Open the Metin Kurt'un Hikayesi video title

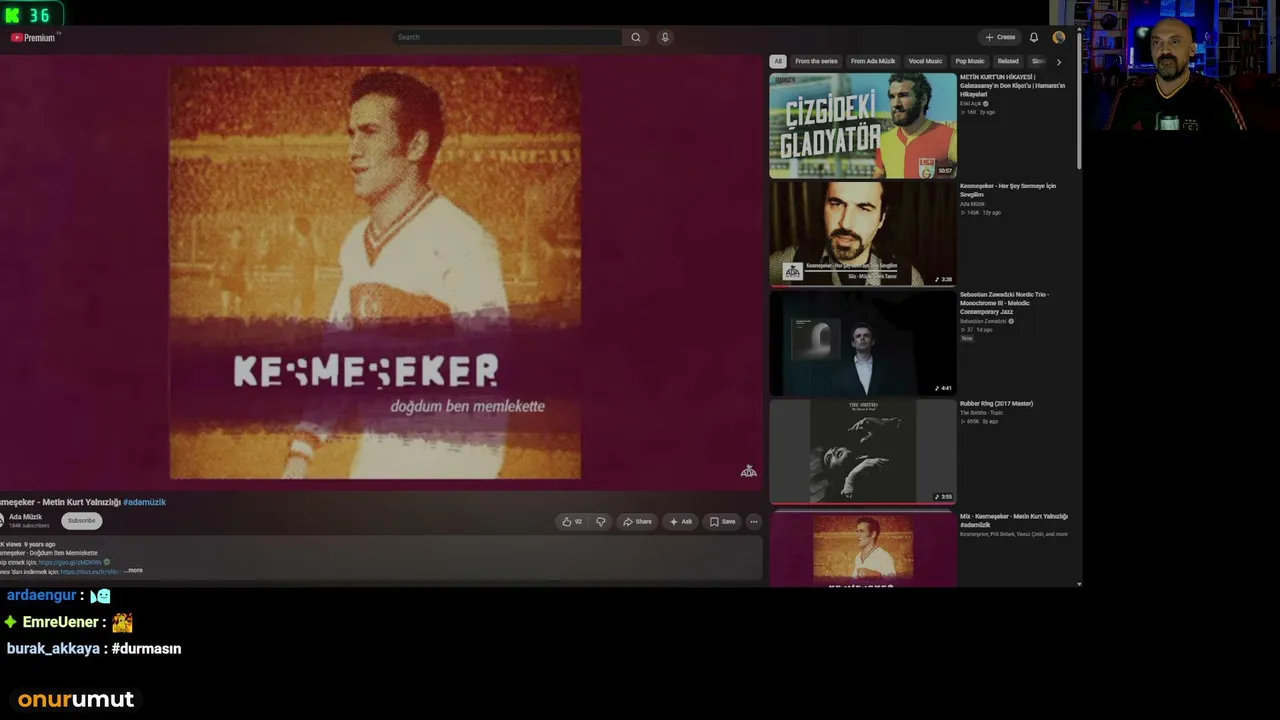pyautogui.click(x=1012, y=85)
